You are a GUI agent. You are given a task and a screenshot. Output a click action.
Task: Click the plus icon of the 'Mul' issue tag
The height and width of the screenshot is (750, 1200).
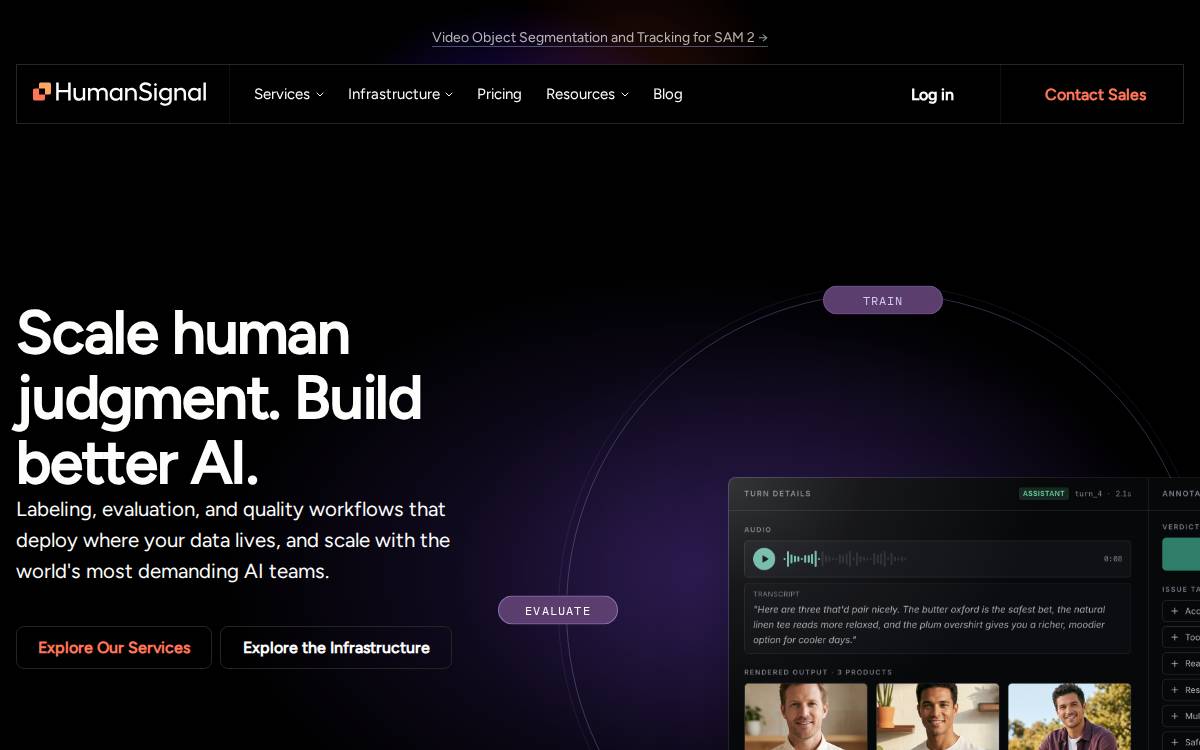tap(1174, 716)
